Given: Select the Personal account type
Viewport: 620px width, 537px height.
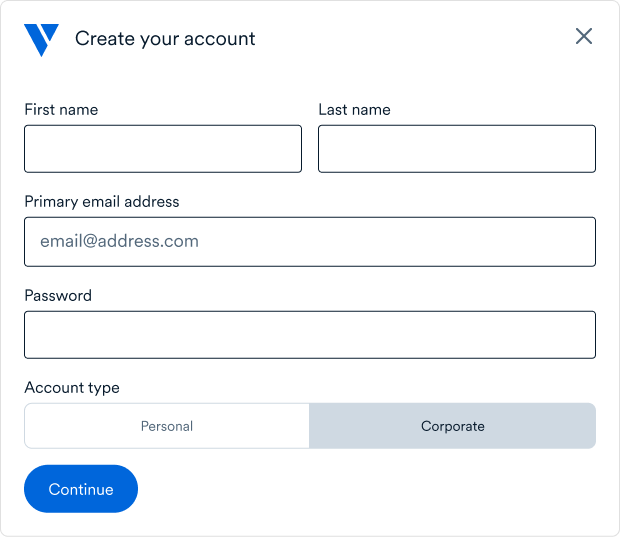Looking at the screenshot, I should coord(167,426).
